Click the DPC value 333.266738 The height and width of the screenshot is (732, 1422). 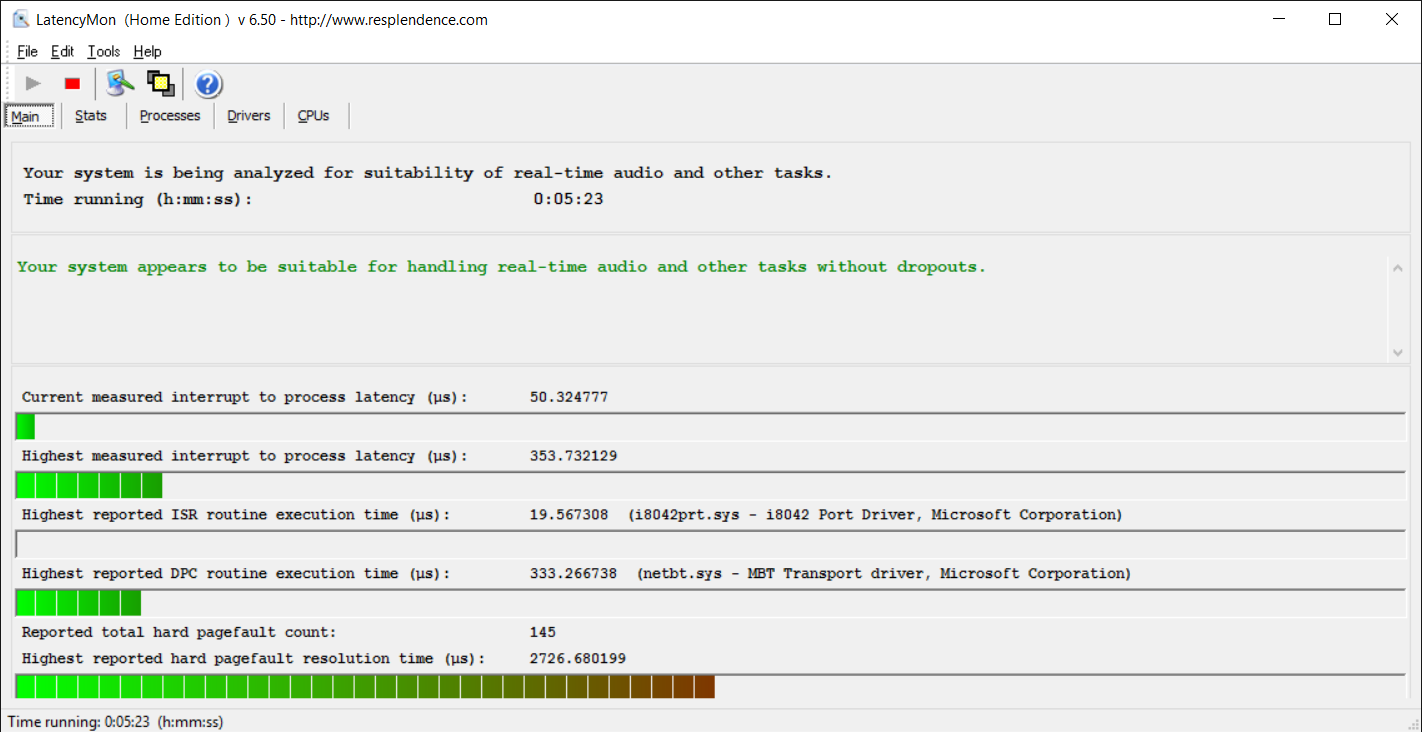click(x=573, y=574)
